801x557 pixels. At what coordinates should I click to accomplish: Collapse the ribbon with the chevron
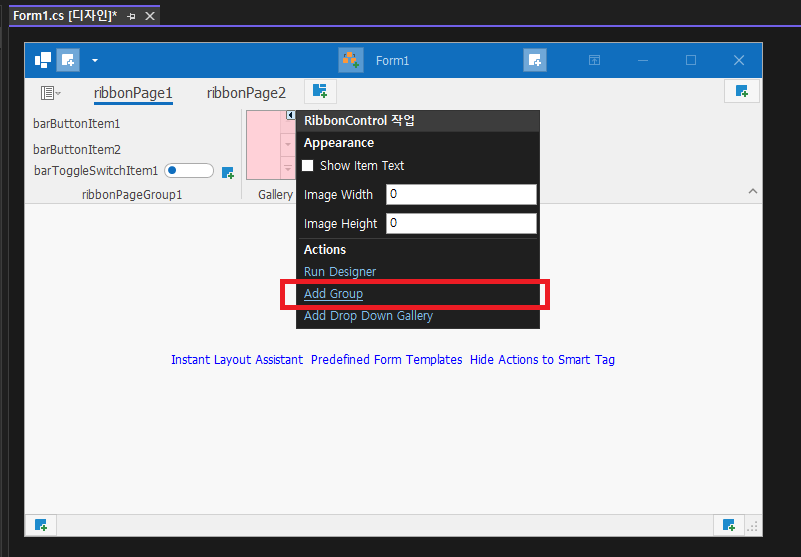click(x=752, y=192)
